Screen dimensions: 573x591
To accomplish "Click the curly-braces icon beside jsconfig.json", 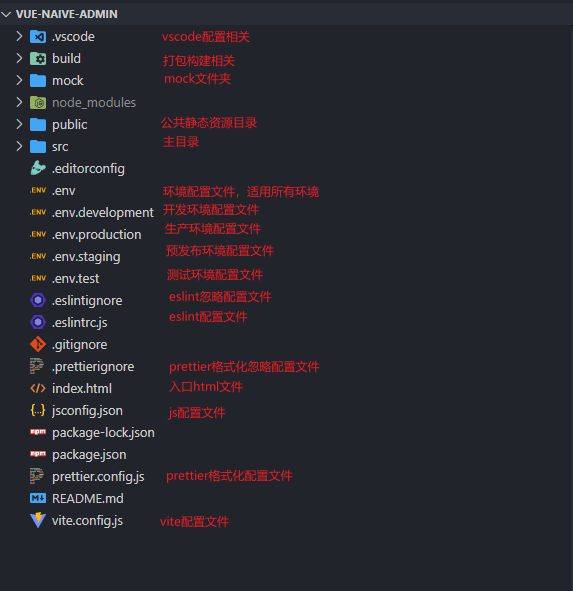I will pos(38,410).
